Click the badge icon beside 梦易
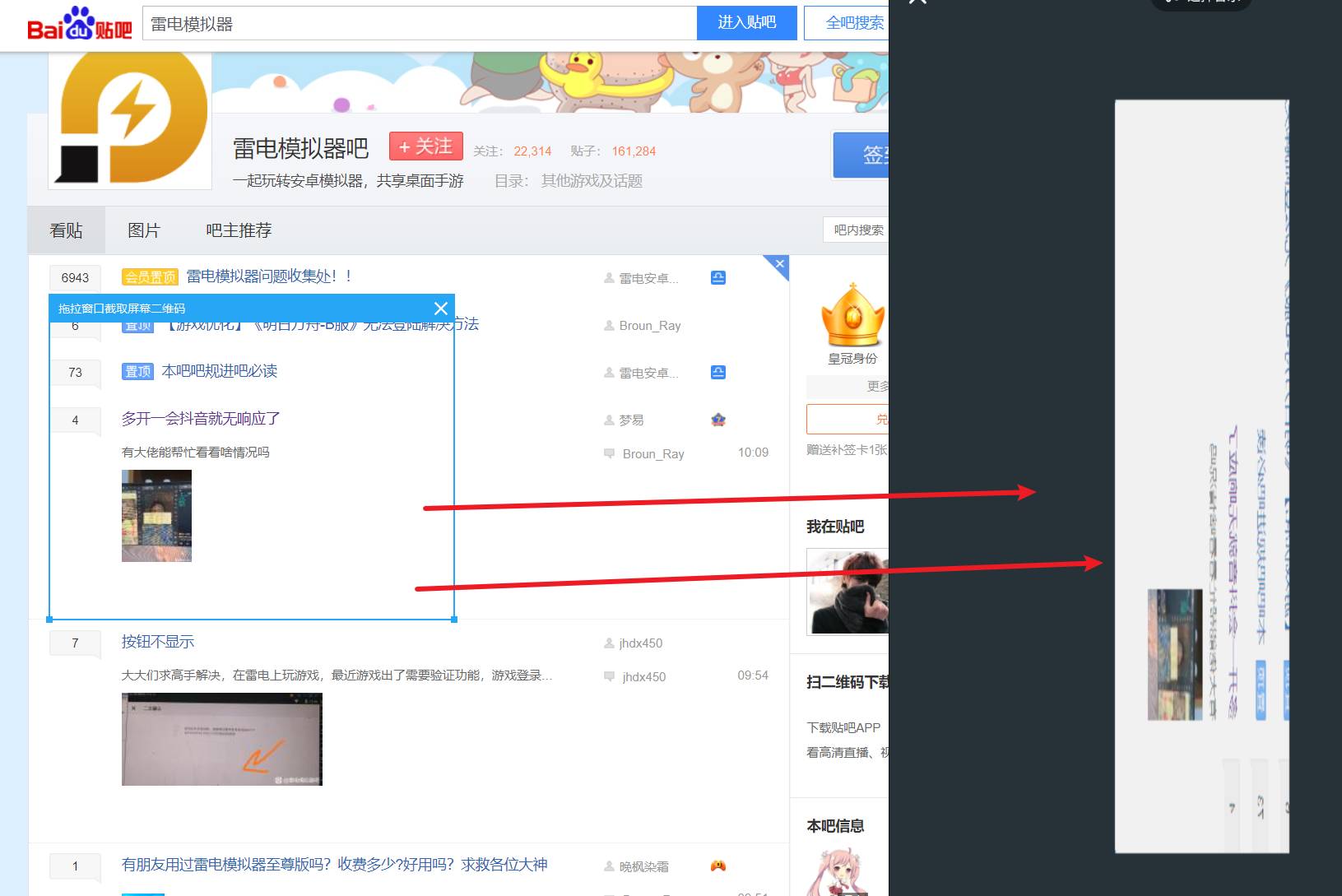 coord(718,420)
